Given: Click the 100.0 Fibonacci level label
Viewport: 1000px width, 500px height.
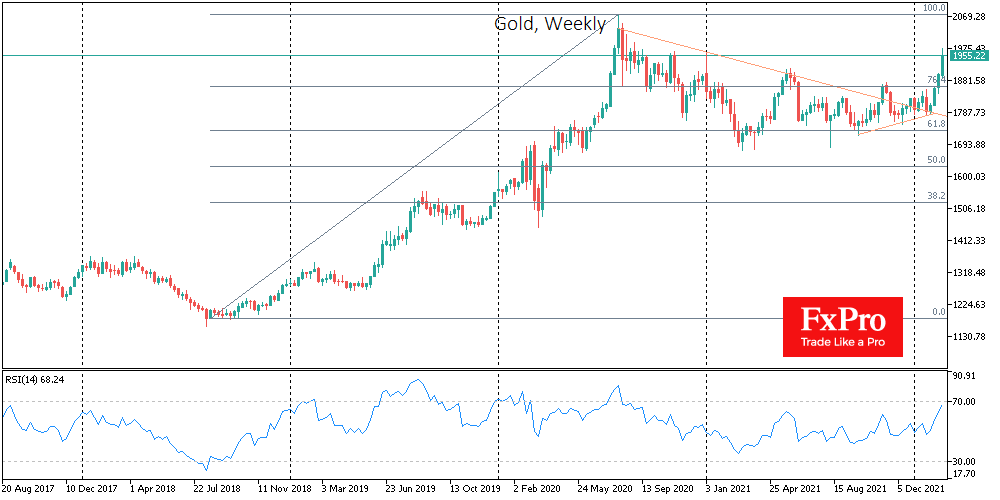Looking at the screenshot, I should 933,8.
